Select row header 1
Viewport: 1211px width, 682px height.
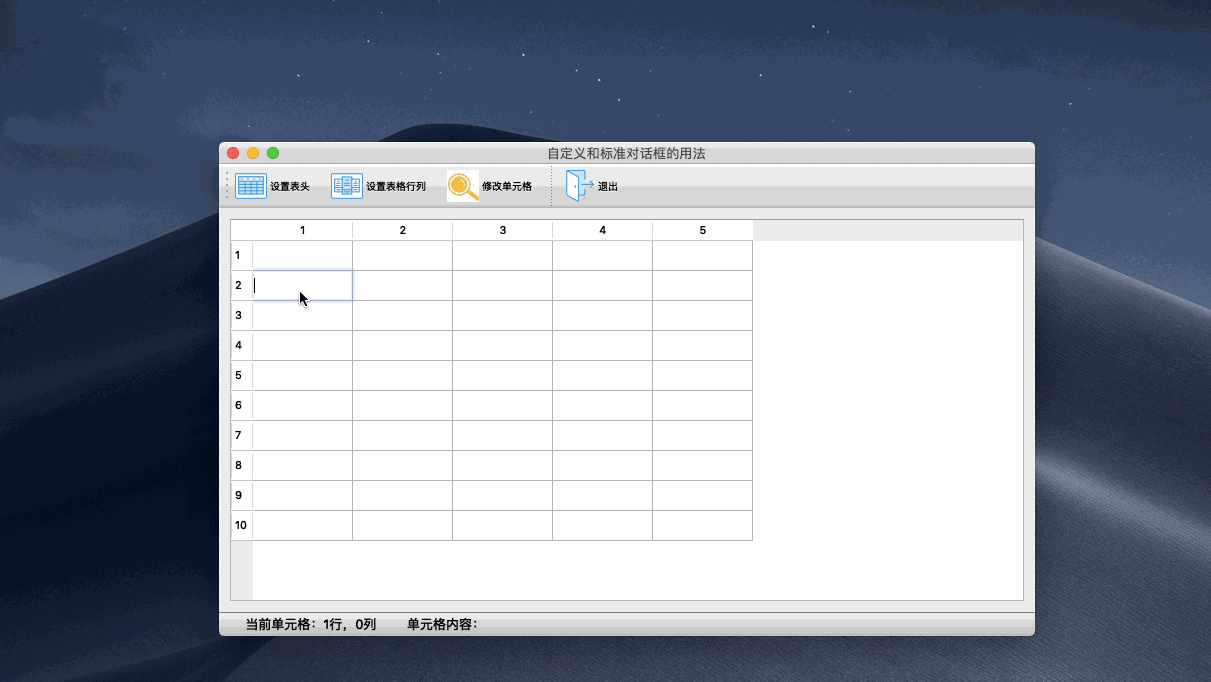pyautogui.click(x=242, y=255)
